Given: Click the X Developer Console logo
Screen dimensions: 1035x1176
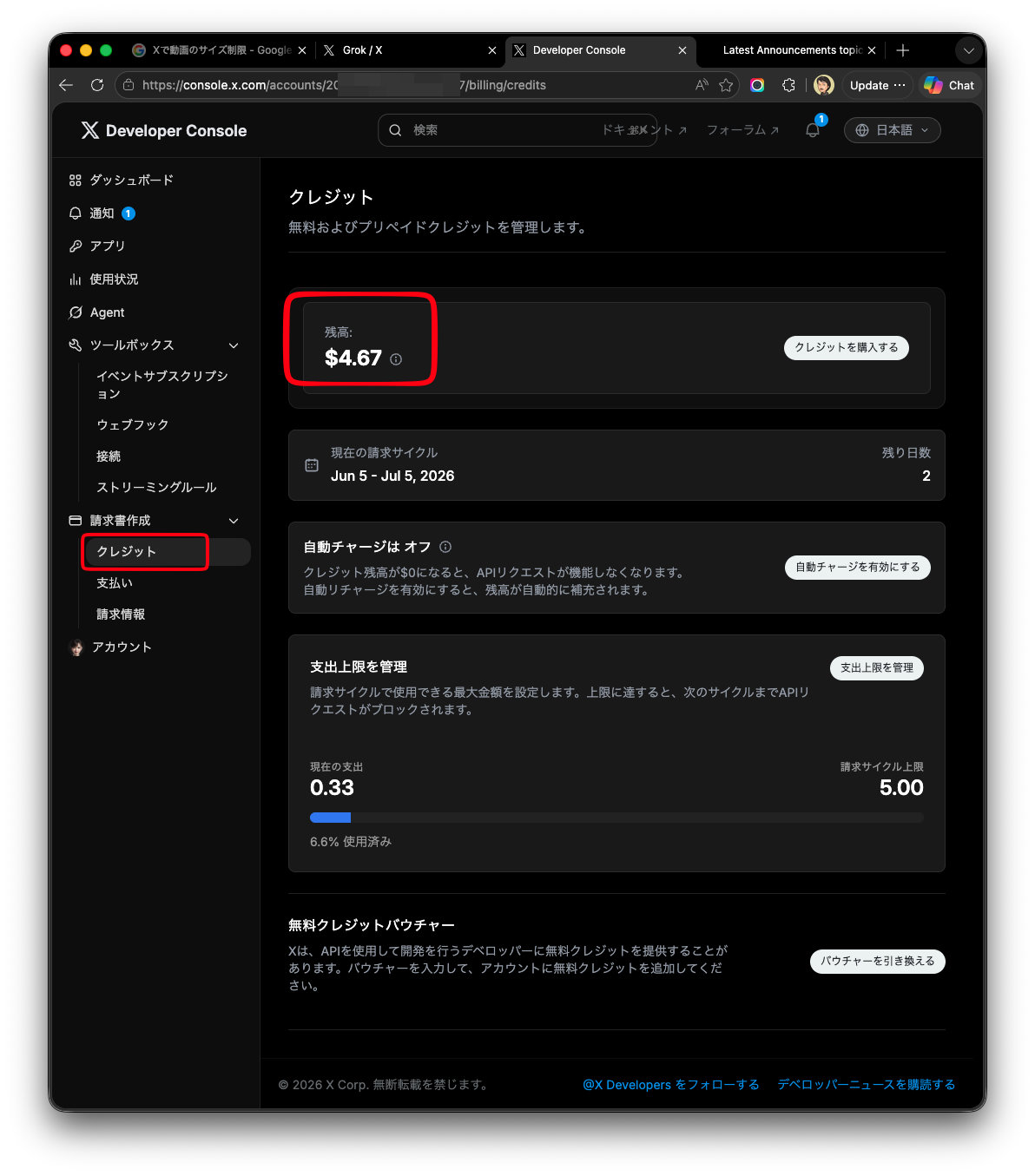Looking at the screenshot, I should (164, 130).
